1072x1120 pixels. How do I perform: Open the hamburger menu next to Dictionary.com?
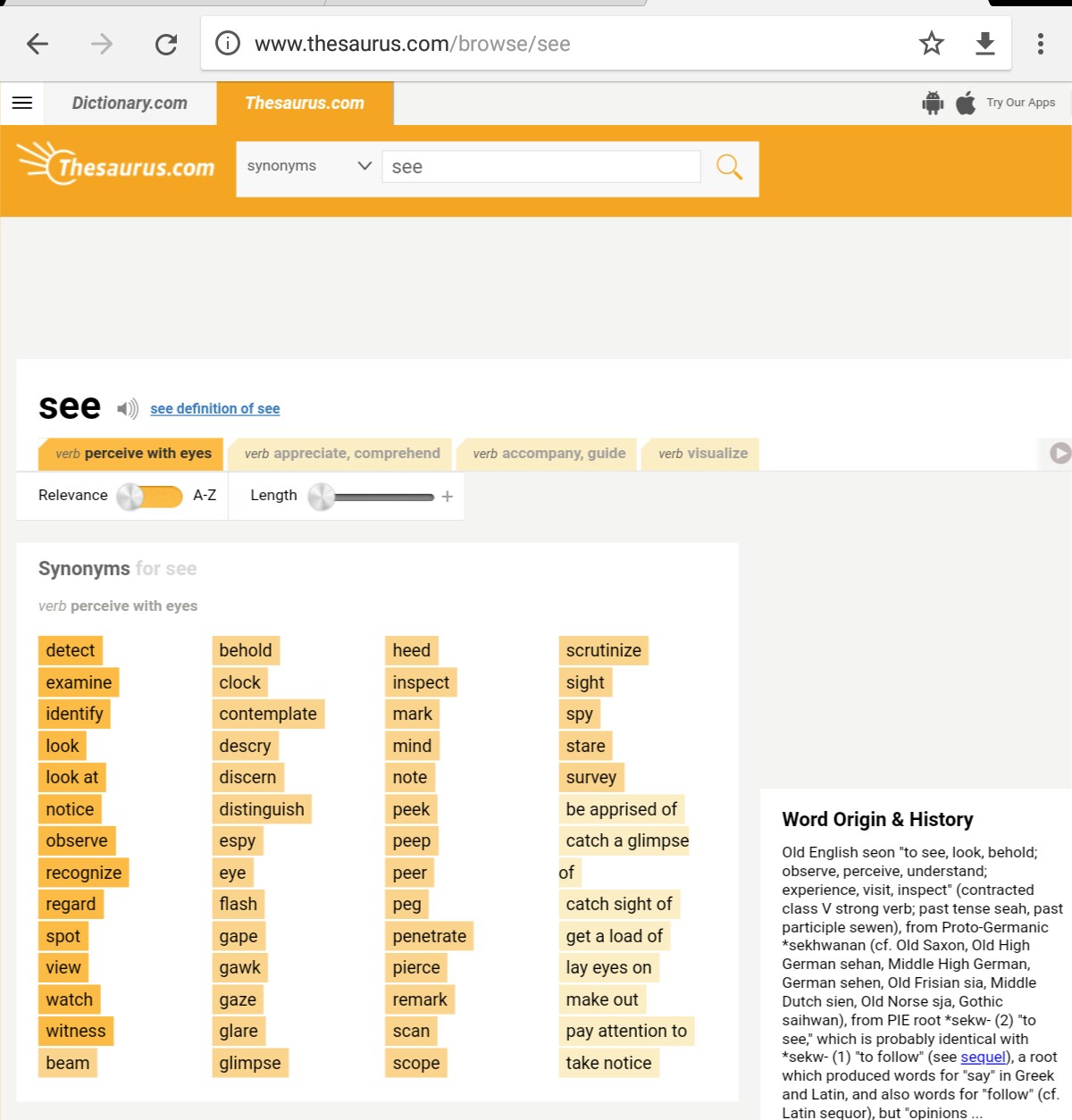pos(22,103)
